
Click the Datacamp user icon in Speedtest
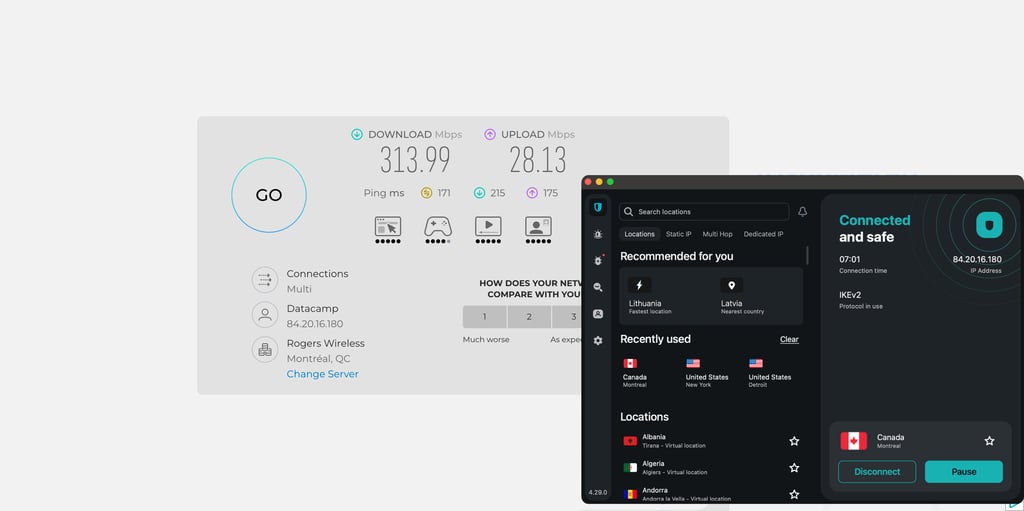pyautogui.click(x=265, y=315)
